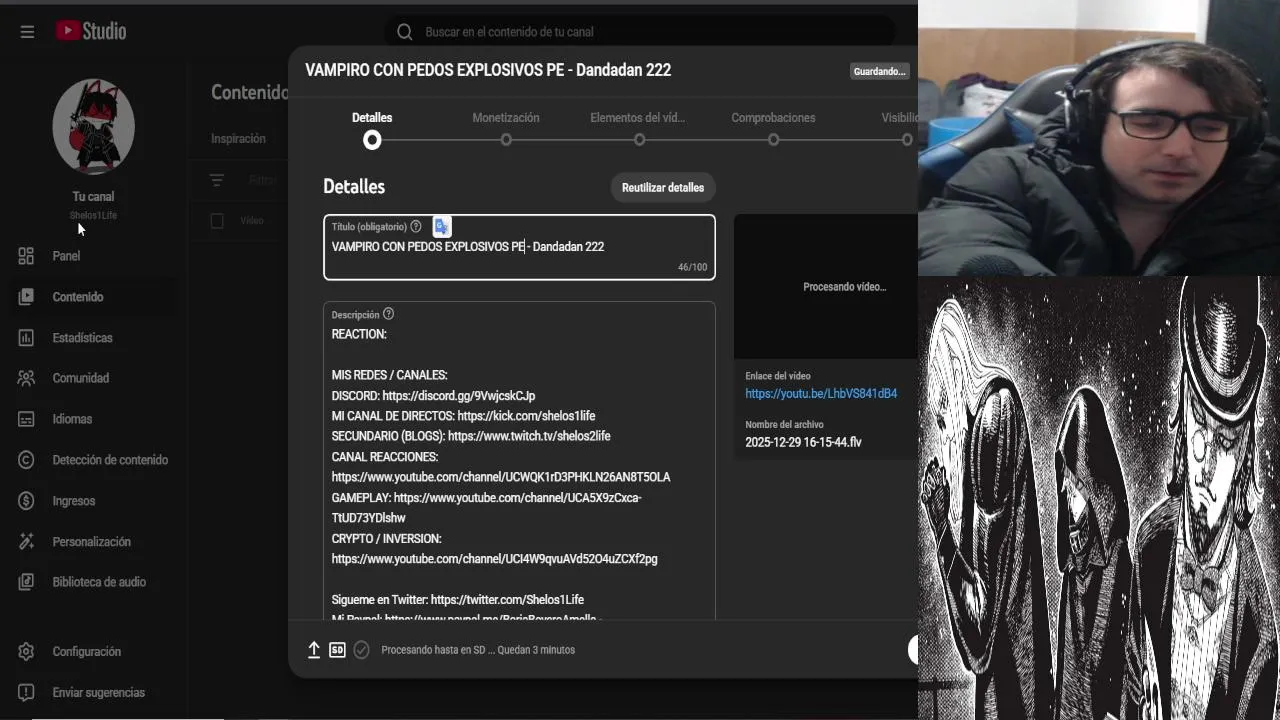Click the twitch.tv/shelos2life line
This screenshot has height=720, width=1280.
471,436
